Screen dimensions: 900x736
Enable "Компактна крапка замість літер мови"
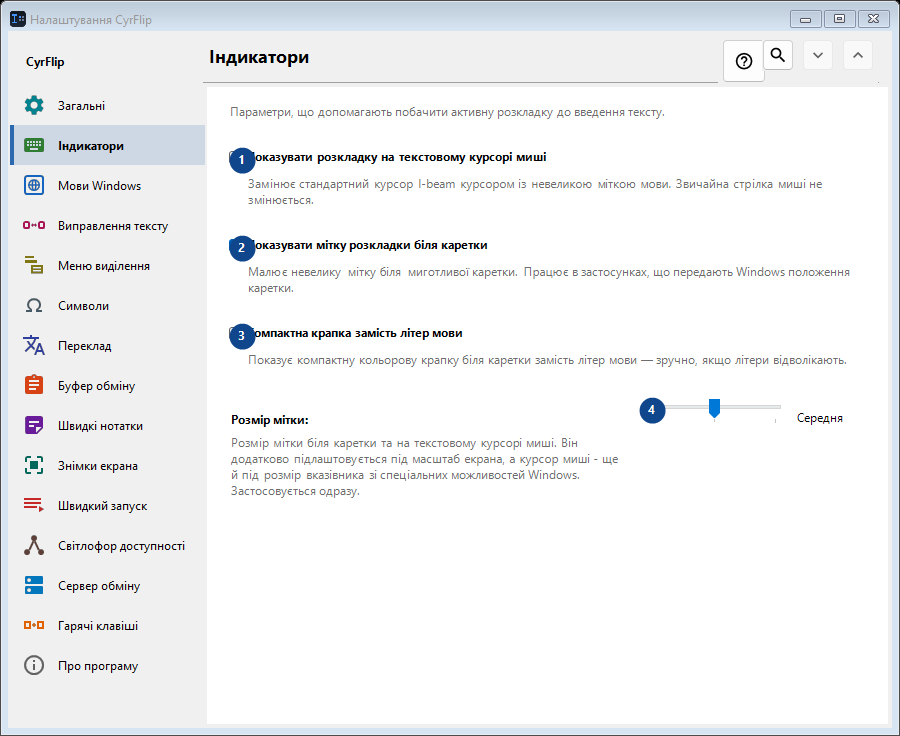pos(346,333)
